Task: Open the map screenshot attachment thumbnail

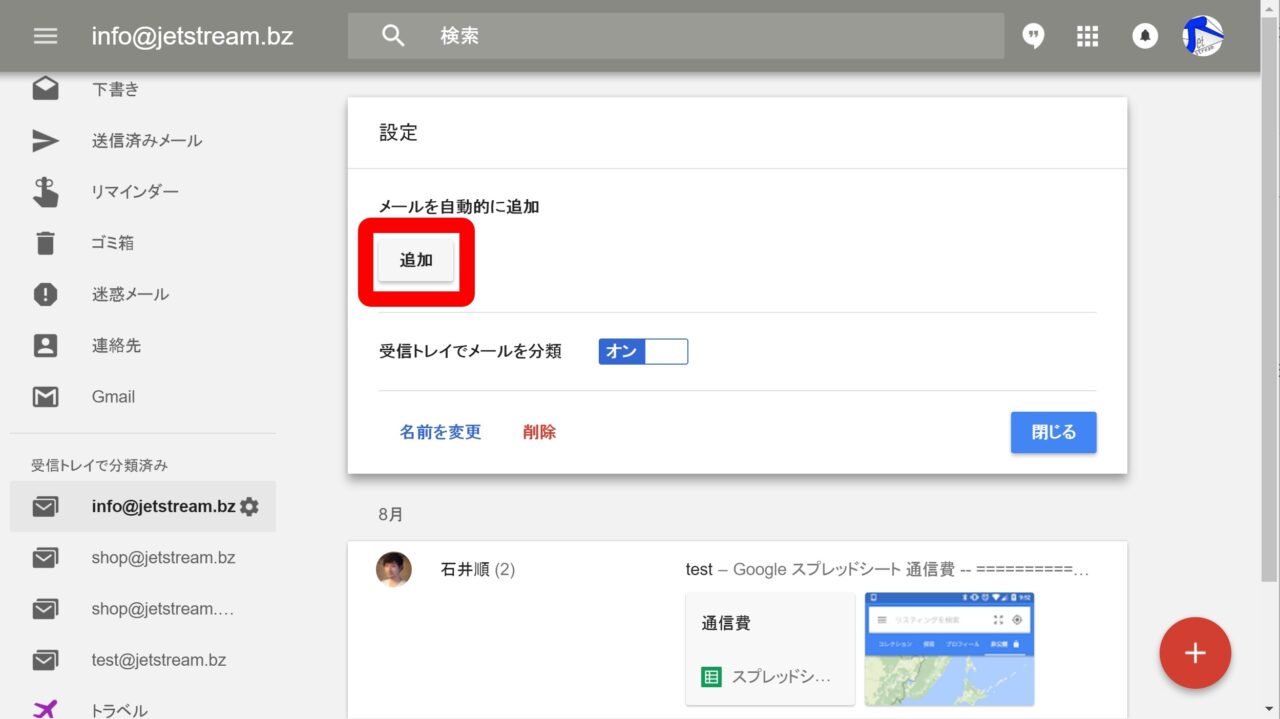Action: (x=949, y=649)
